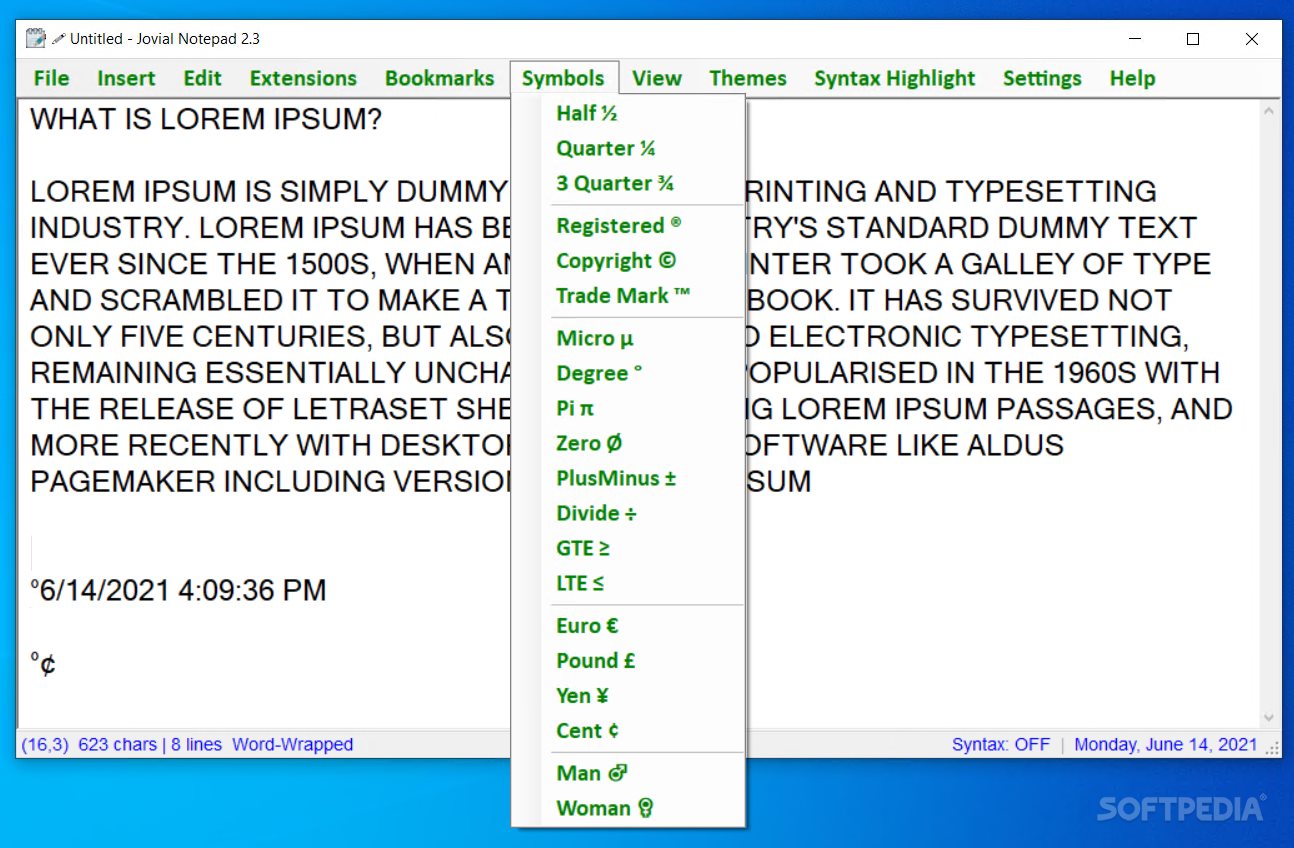Click the down arrow of the vertical scrollbar
The height and width of the screenshot is (848, 1294).
pos(1269,718)
